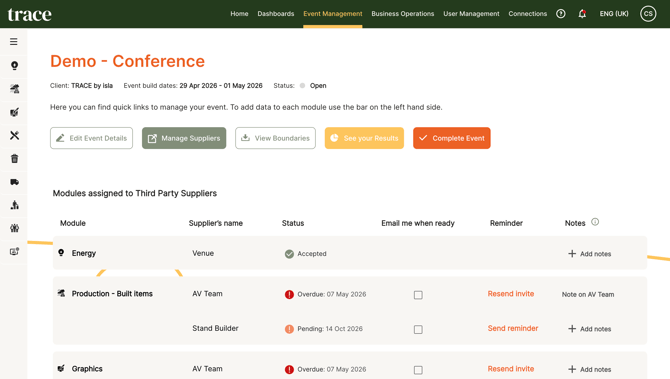Click the Graphics row module icon
670x379 pixels.
pos(61,368)
